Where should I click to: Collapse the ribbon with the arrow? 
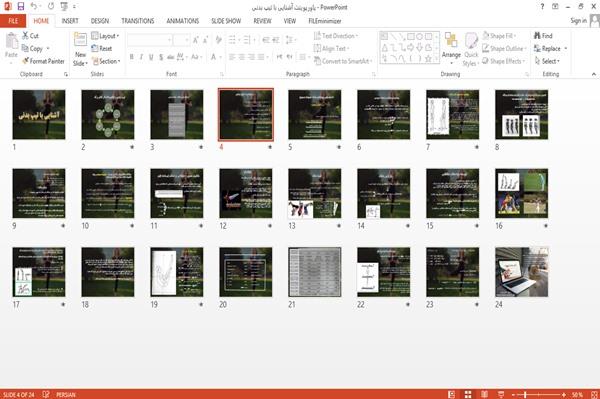[594, 74]
